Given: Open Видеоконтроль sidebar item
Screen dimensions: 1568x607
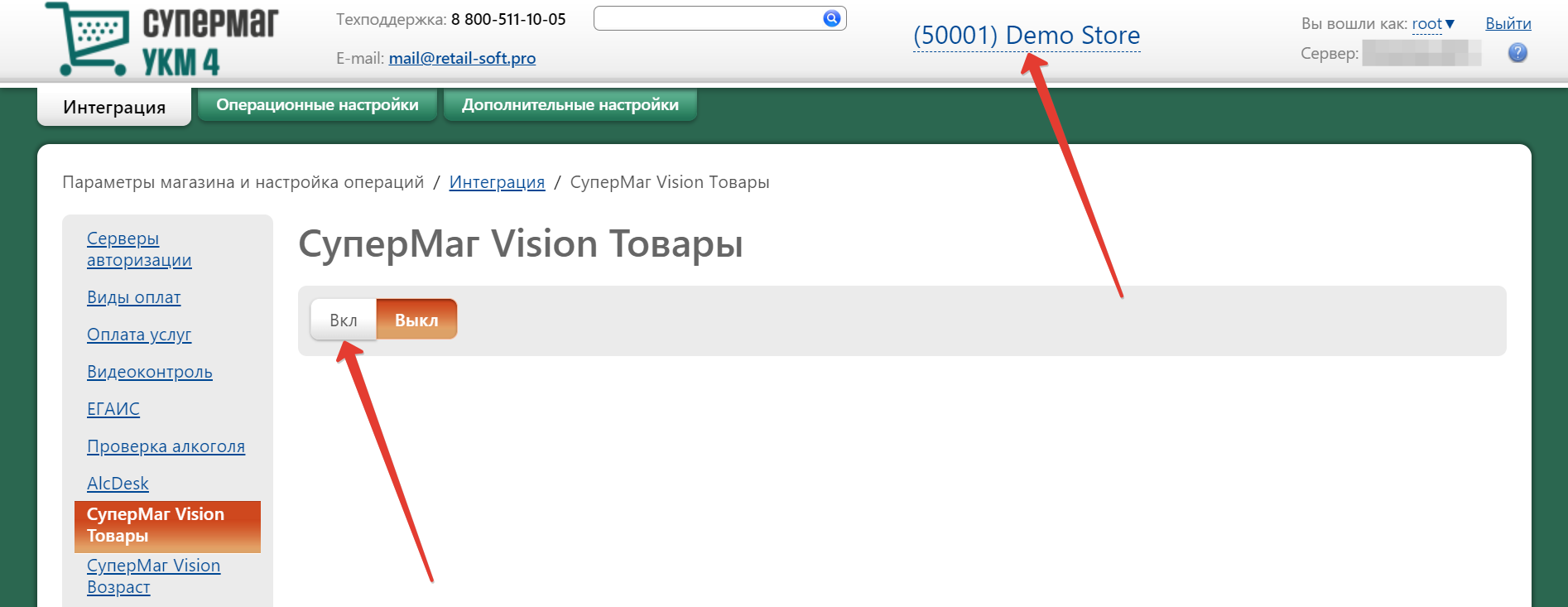Looking at the screenshot, I should point(150,372).
